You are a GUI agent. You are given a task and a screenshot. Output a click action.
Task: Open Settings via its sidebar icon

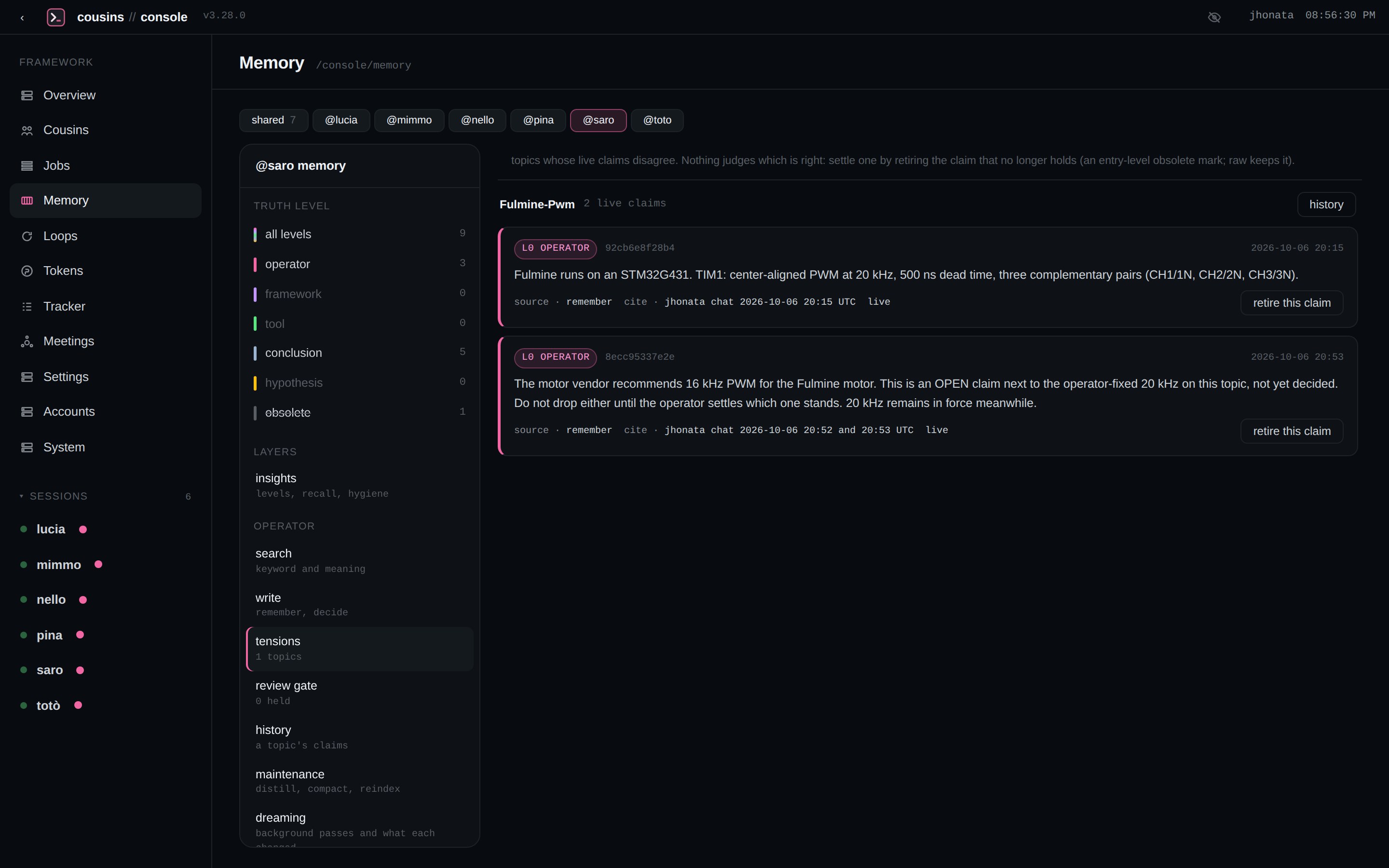(x=27, y=377)
